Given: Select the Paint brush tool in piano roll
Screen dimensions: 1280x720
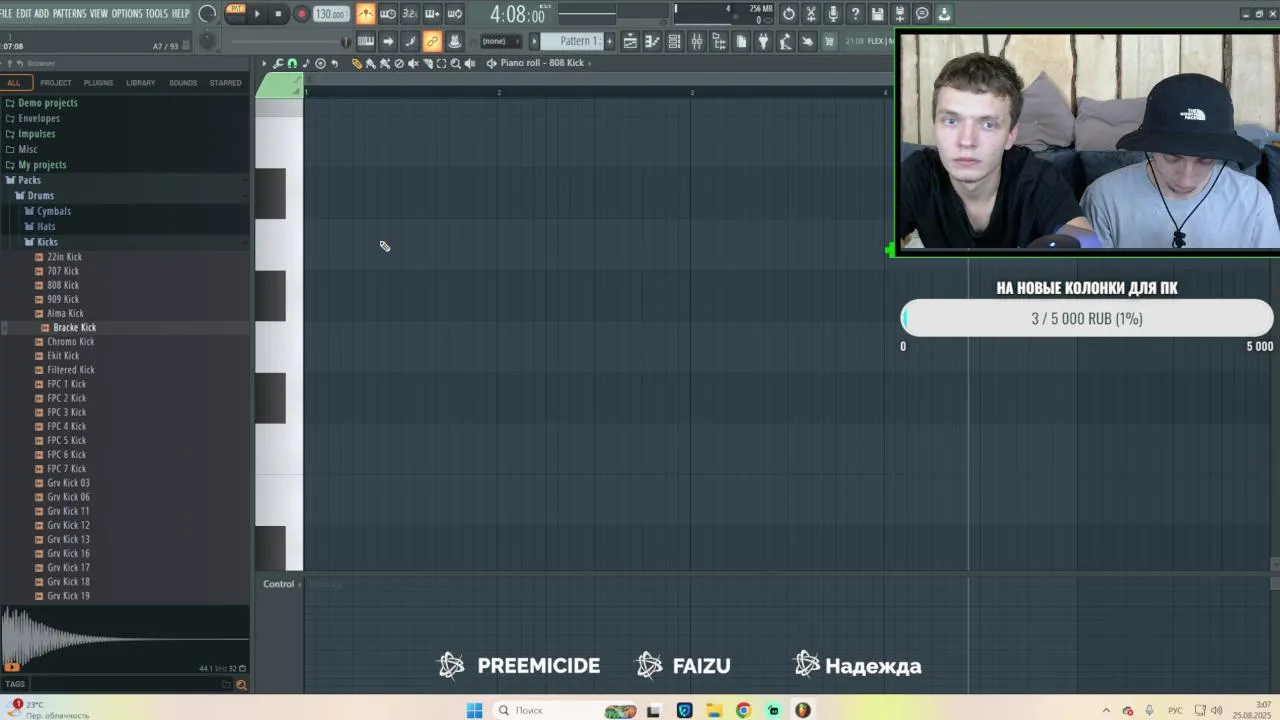Looking at the screenshot, I should 371,63.
